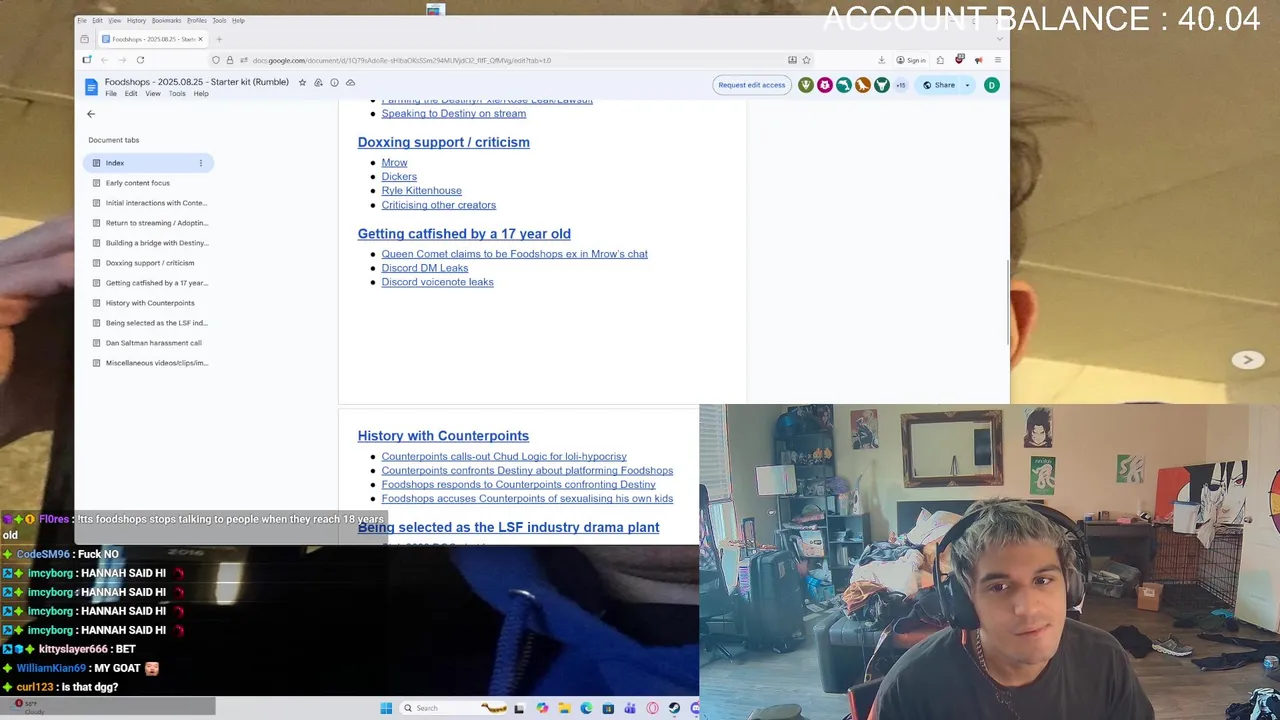Bookmark this page with star icon
This screenshot has width=1280, height=720.
[x=806, y=60]
